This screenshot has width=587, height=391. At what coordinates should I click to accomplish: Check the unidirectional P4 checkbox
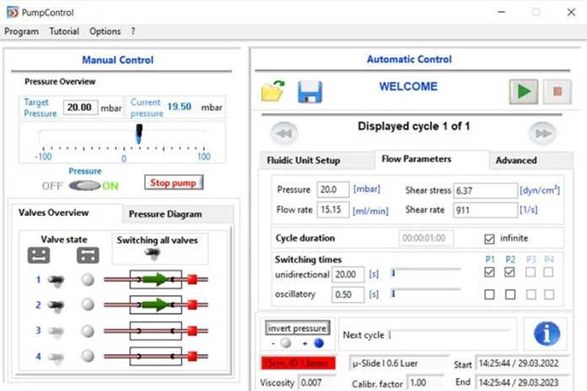point(549,272)
